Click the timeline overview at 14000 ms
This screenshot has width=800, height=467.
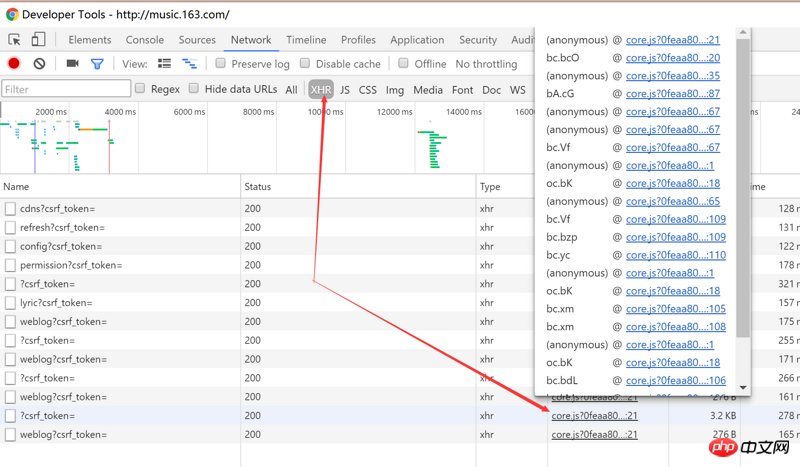[463, 111]
